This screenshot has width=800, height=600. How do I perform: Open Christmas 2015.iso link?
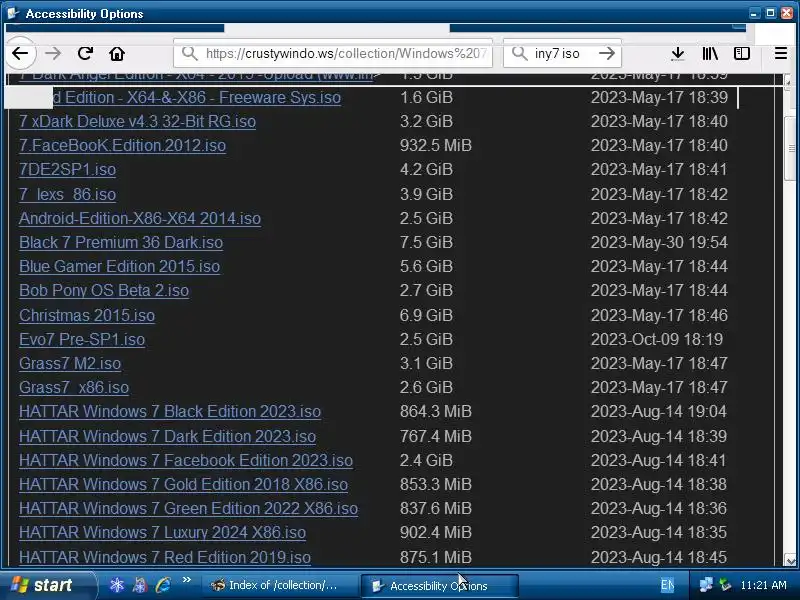pyautogui.click(x=87, y=315)
